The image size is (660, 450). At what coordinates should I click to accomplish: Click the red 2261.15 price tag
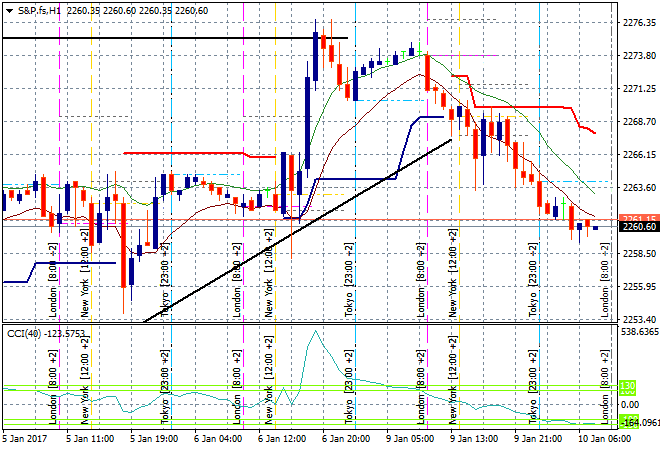point(638,218)
